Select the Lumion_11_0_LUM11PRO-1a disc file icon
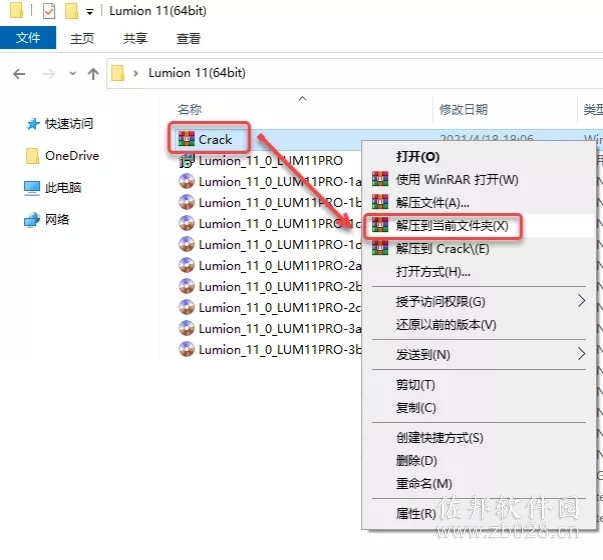 [x=187, y=181]
